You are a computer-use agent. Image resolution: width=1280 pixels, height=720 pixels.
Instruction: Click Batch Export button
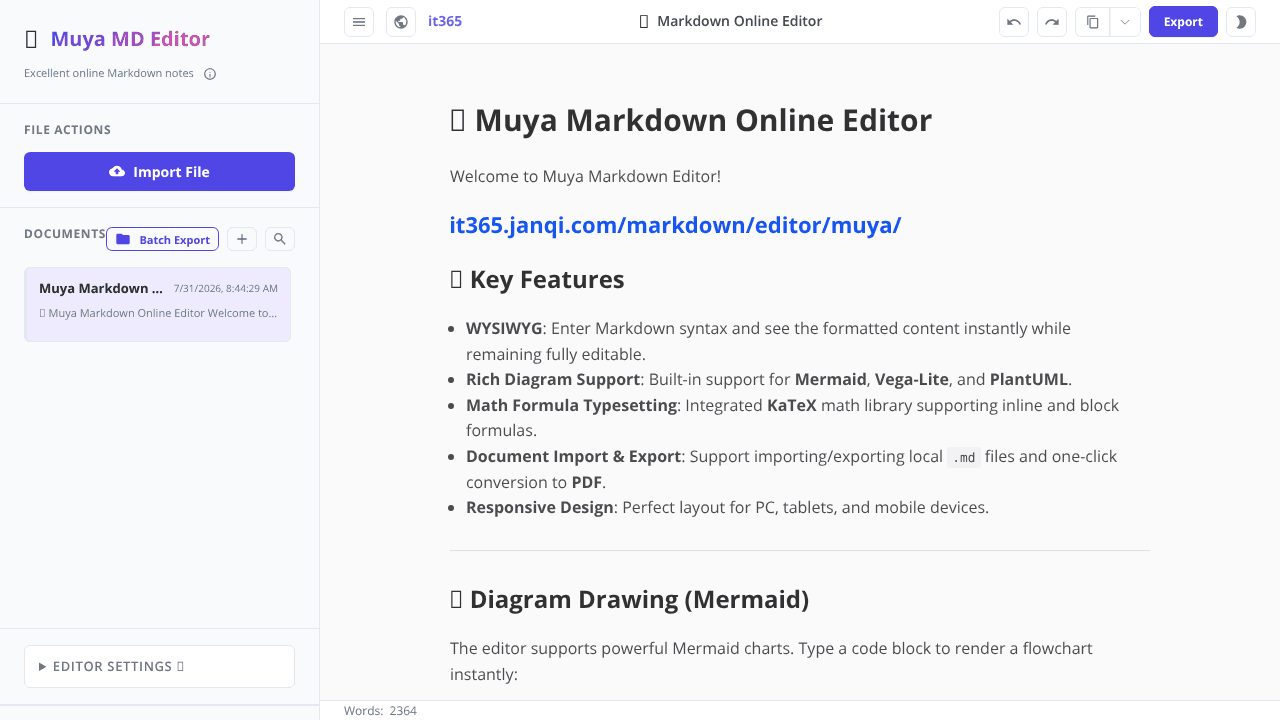click(x=162, y=239)
